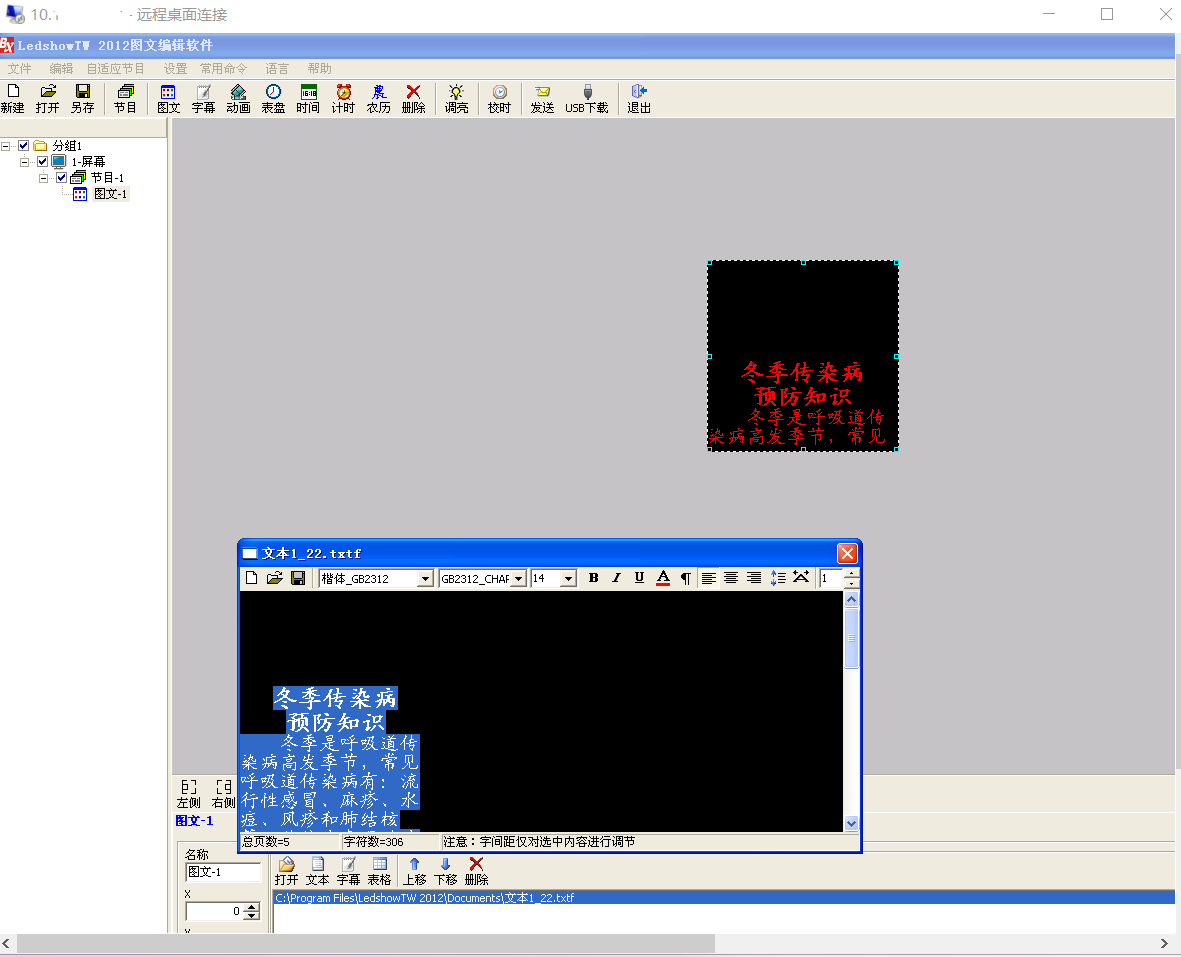Exit the application with the 退出 icon
Screen dimensions: 1181x957
[639, 99]
